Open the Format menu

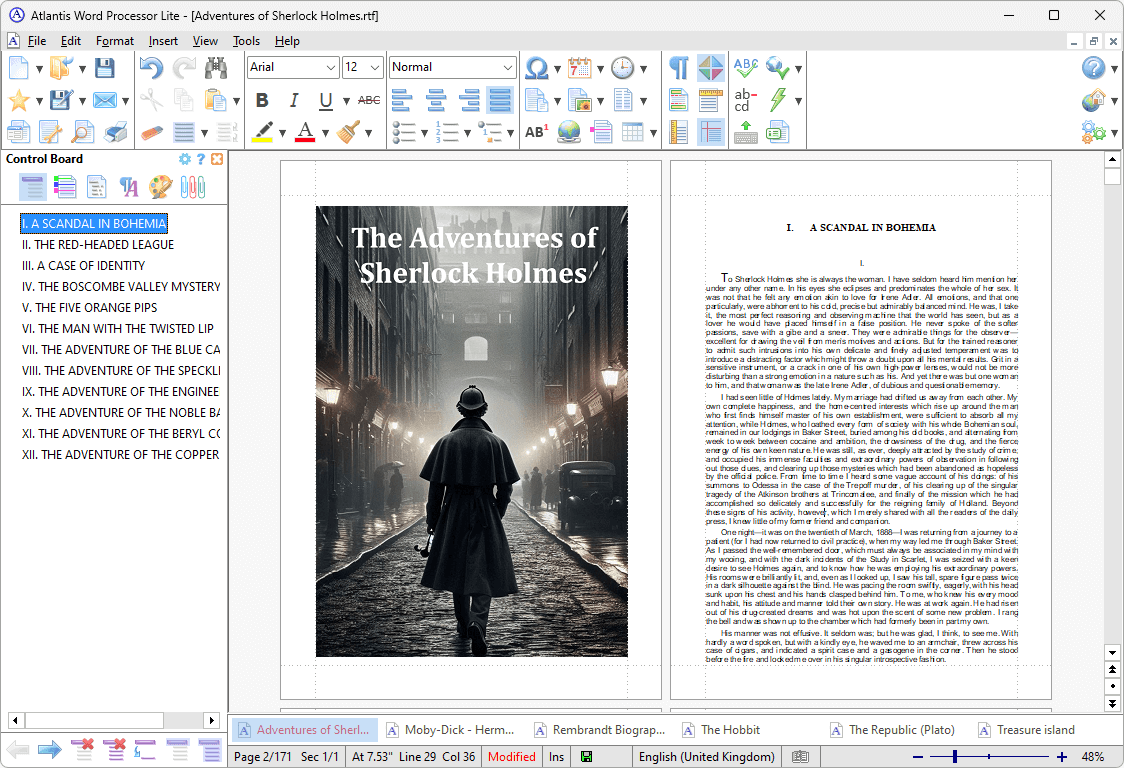(114, 41)
